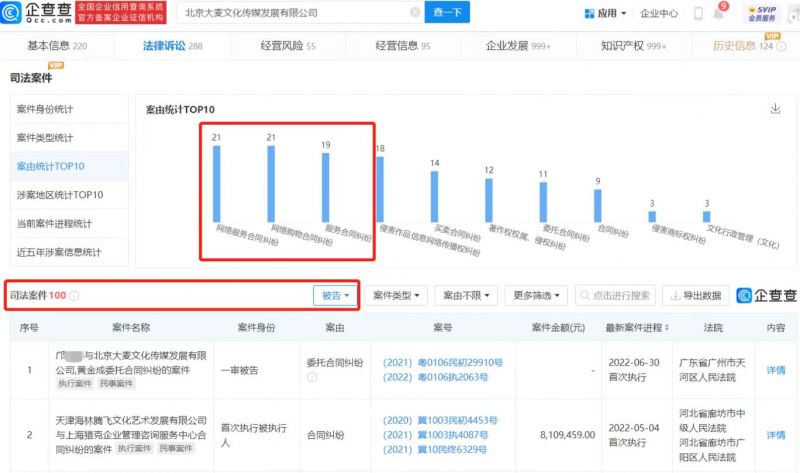
Task: Open the 被告 identity dropdown
Action: click(x=335, y=295)
